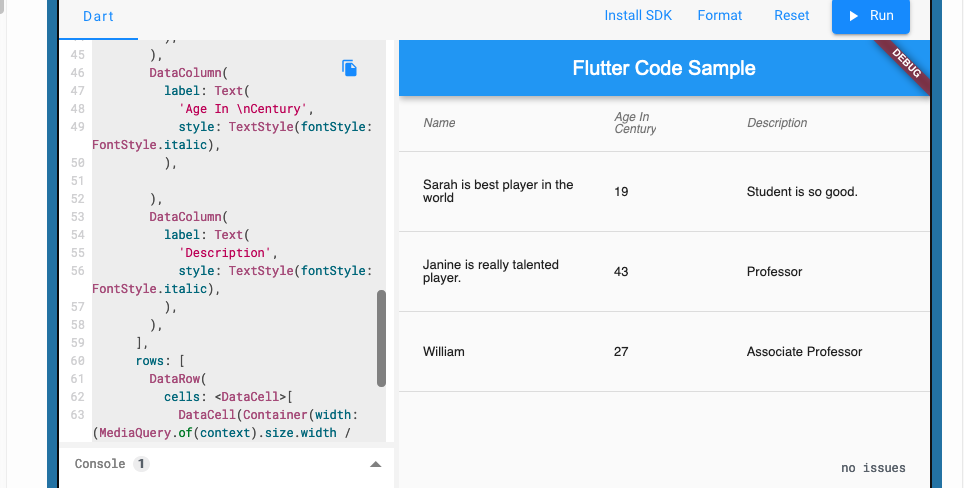Select the Janine table row
964x488 pixels.
[x=664, y=272]
